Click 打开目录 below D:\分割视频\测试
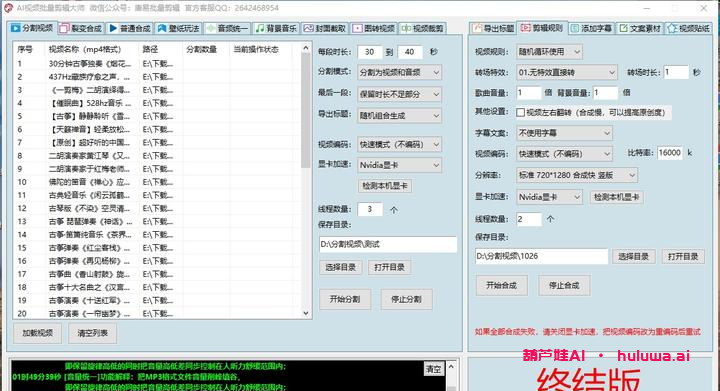This screenshot has height=391, width=720. 389,267
